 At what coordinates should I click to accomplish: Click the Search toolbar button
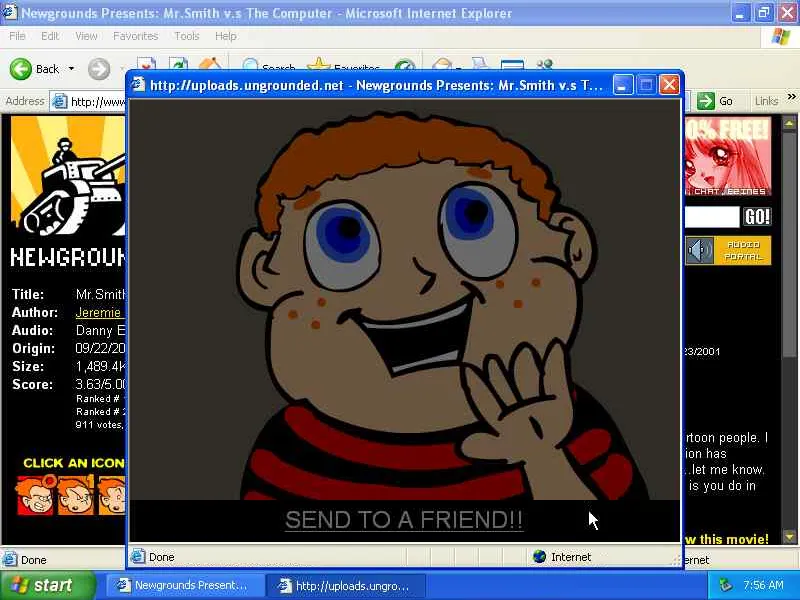pos(268,66)
